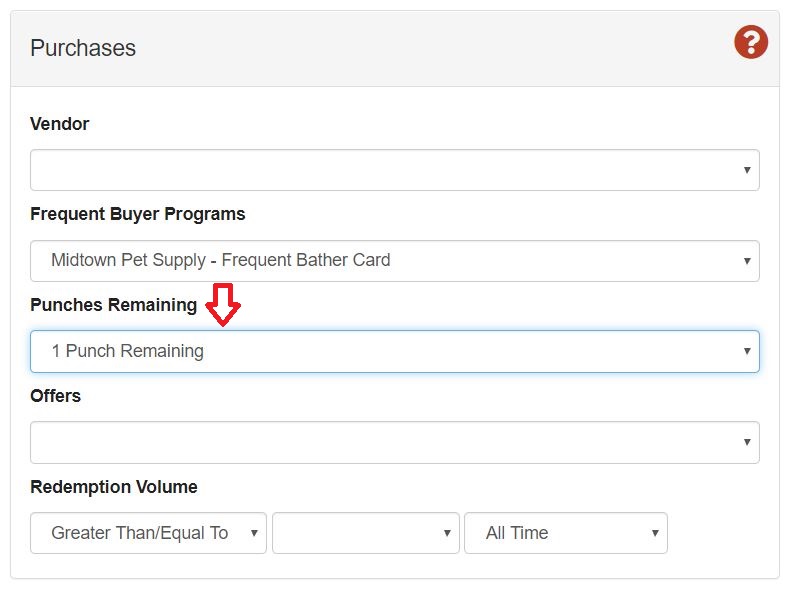Click the caret on Frequent Bather Card select
Viewport: 791px width, 591px height.
point(746,261)
